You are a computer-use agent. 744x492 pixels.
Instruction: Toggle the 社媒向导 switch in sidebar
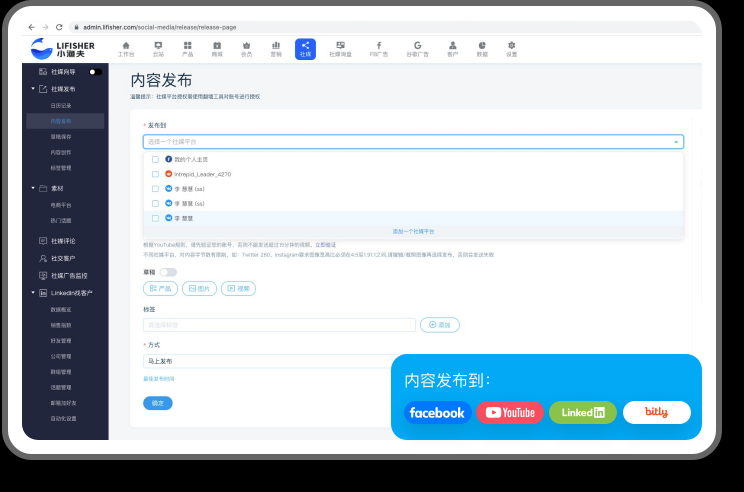coord(95,72)
